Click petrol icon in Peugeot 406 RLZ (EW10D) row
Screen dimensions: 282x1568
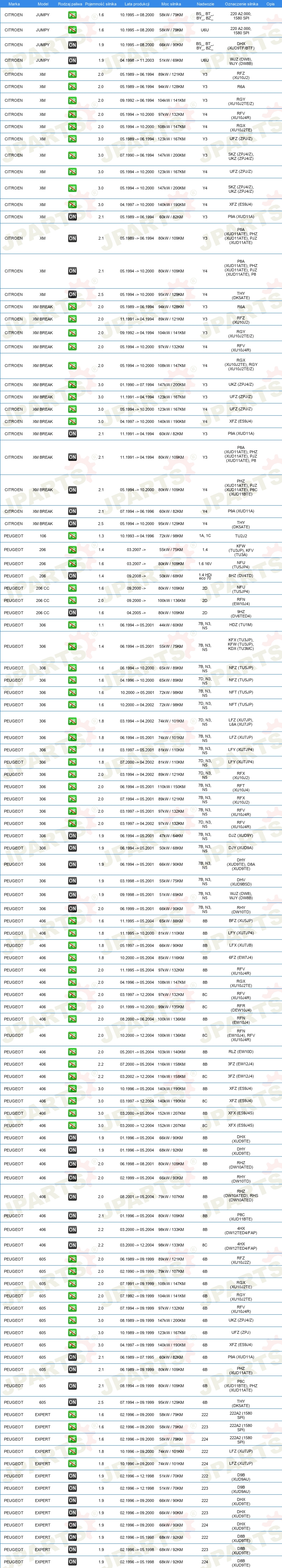(72, 1052)
